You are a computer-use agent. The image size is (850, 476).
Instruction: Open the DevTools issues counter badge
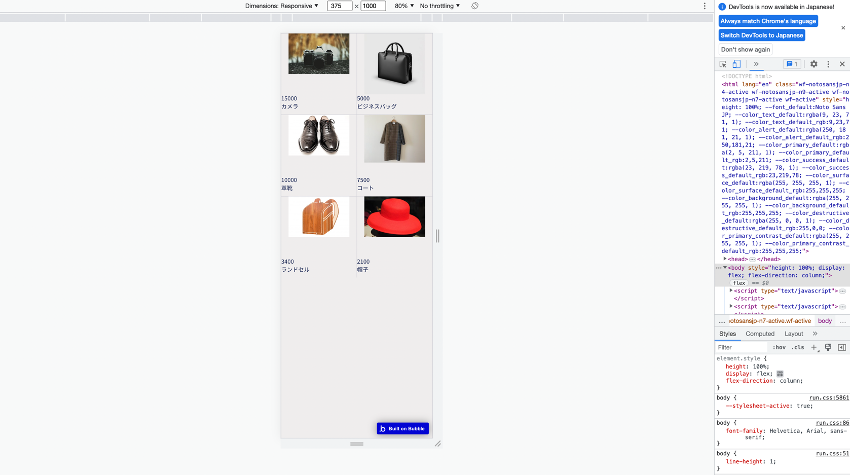792,64
